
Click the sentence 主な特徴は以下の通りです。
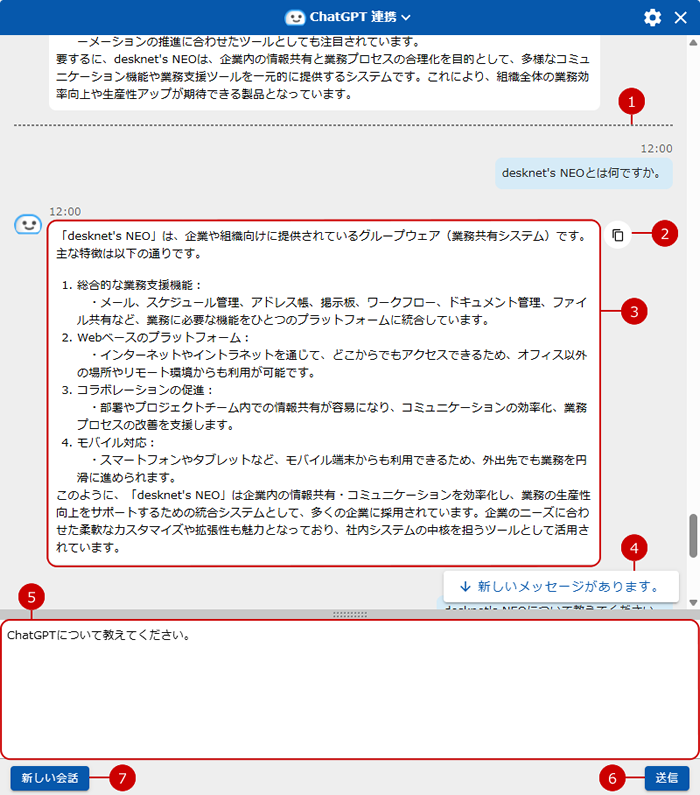click(129, 254)
